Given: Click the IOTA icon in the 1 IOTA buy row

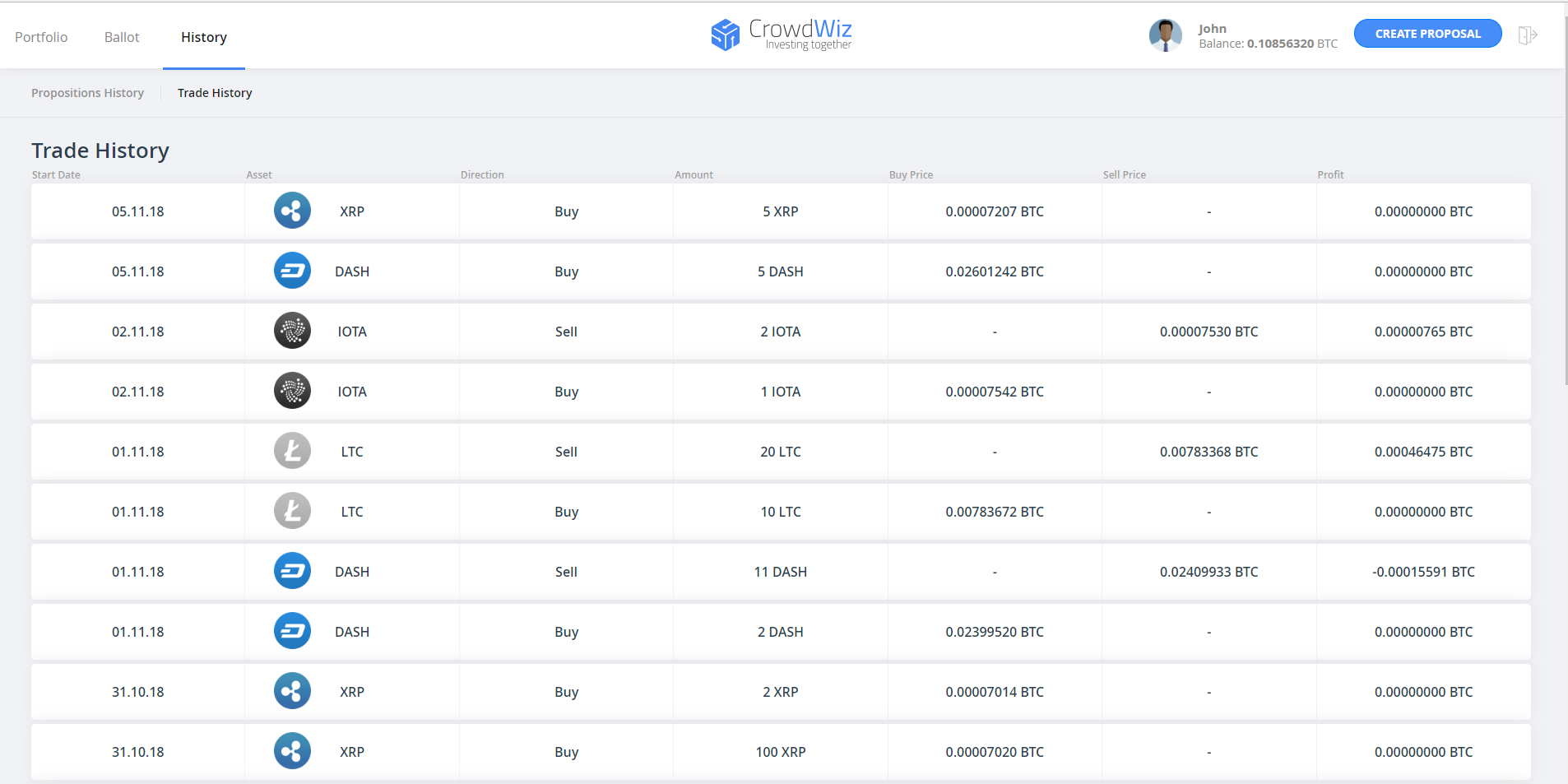Looking at the screenshot, I should [292, 391].
